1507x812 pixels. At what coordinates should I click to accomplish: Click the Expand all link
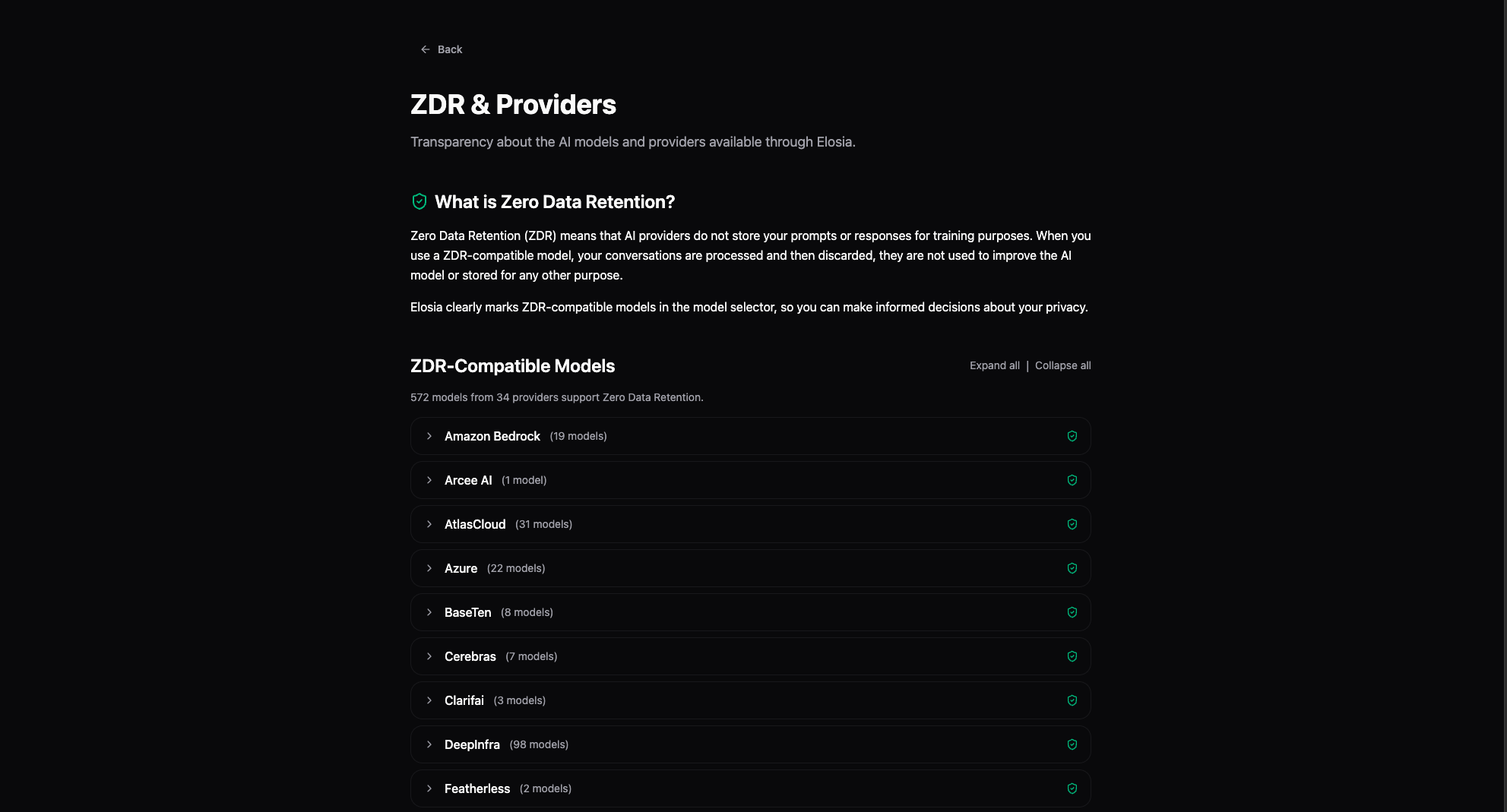coord(994,365)
